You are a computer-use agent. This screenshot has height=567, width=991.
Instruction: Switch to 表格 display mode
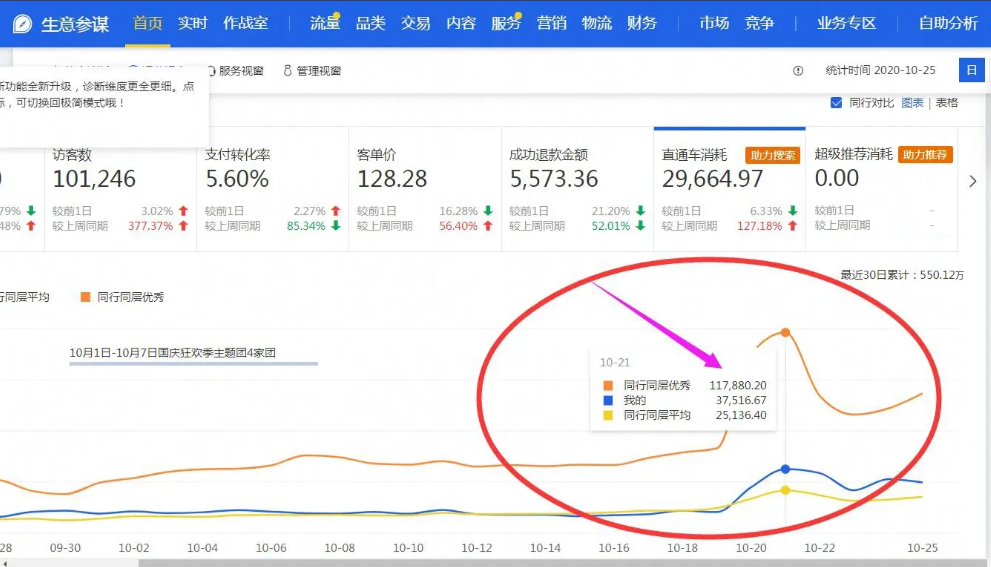tap(947, 103)
